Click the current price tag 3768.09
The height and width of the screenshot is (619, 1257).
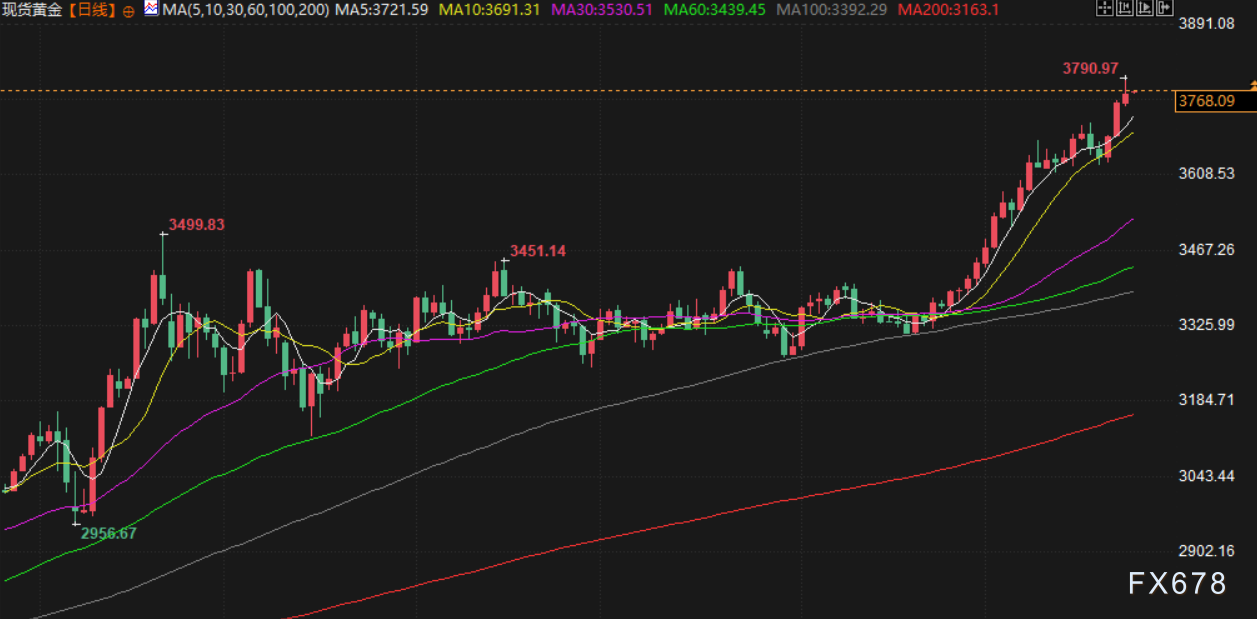point(1206,101)
